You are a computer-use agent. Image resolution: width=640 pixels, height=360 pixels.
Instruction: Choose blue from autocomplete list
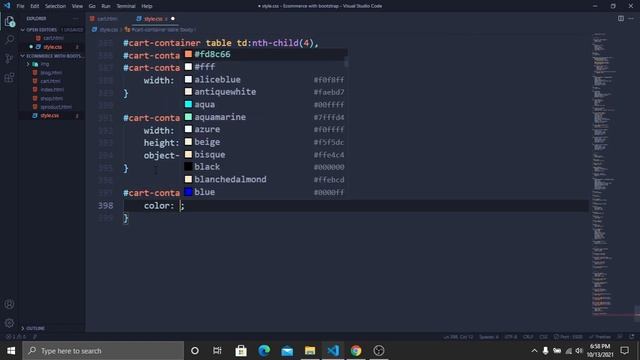tap(264, 192)
